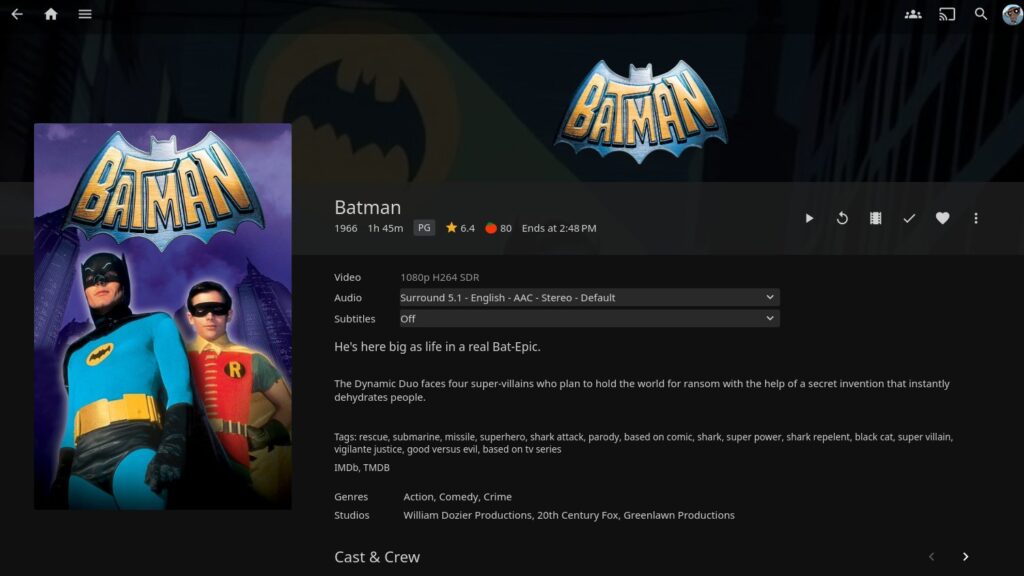Click the Batman logo banner
Image resolution: width=1024 pixels, height=576 pixels.
[x=641, y=110]
